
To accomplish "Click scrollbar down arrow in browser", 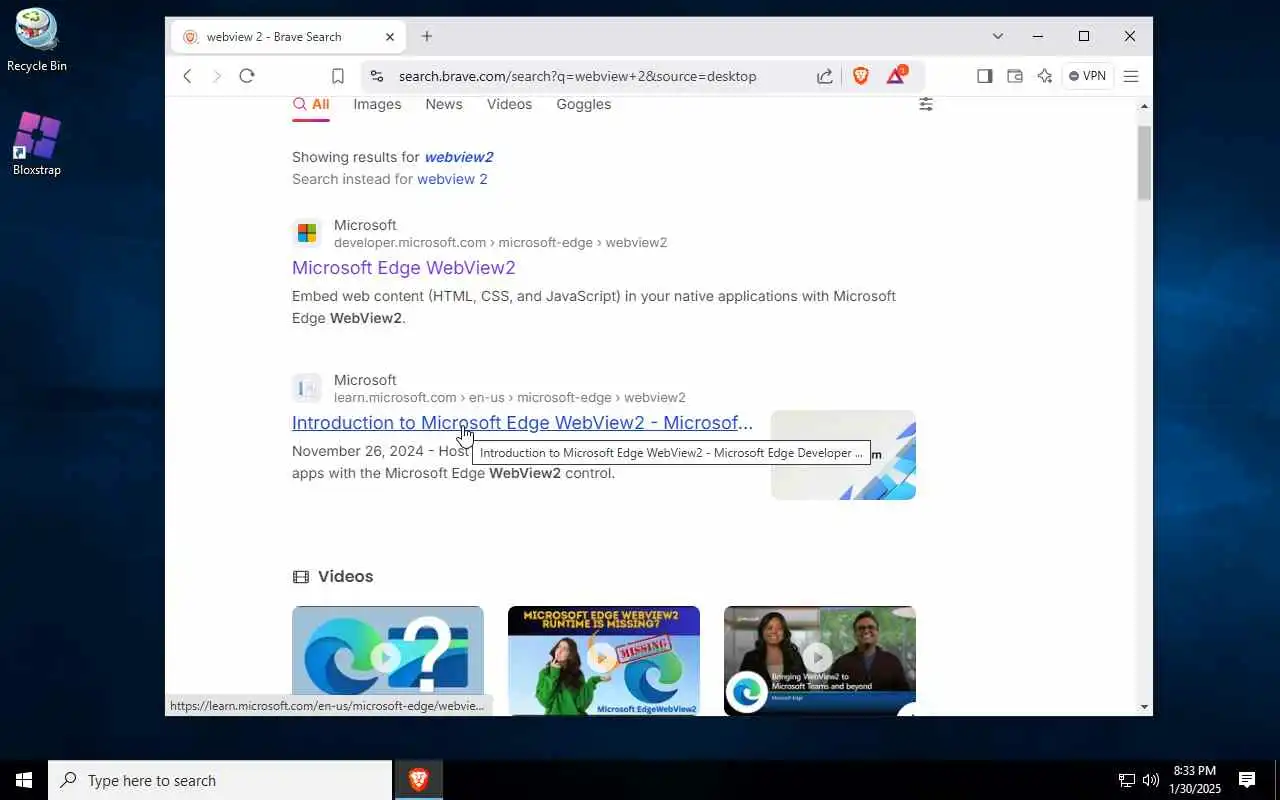I will pyautogui.click(x=1145, y=707).
